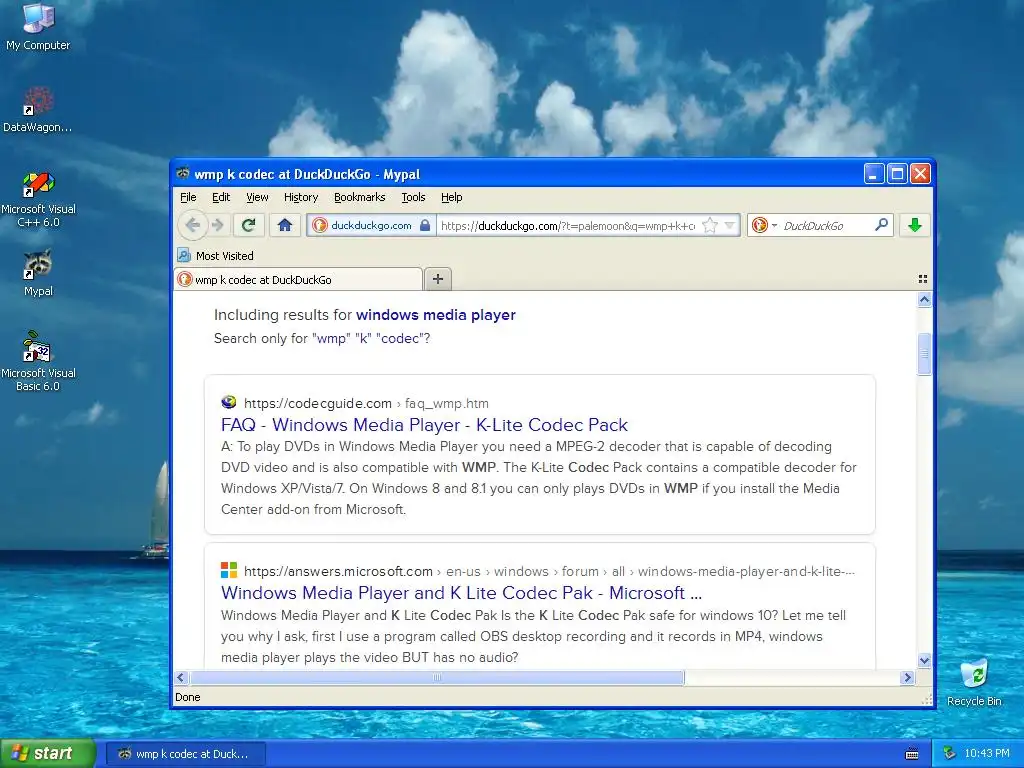
Task: Select the Mypal desktop shortcut
Action: [38, 273]
